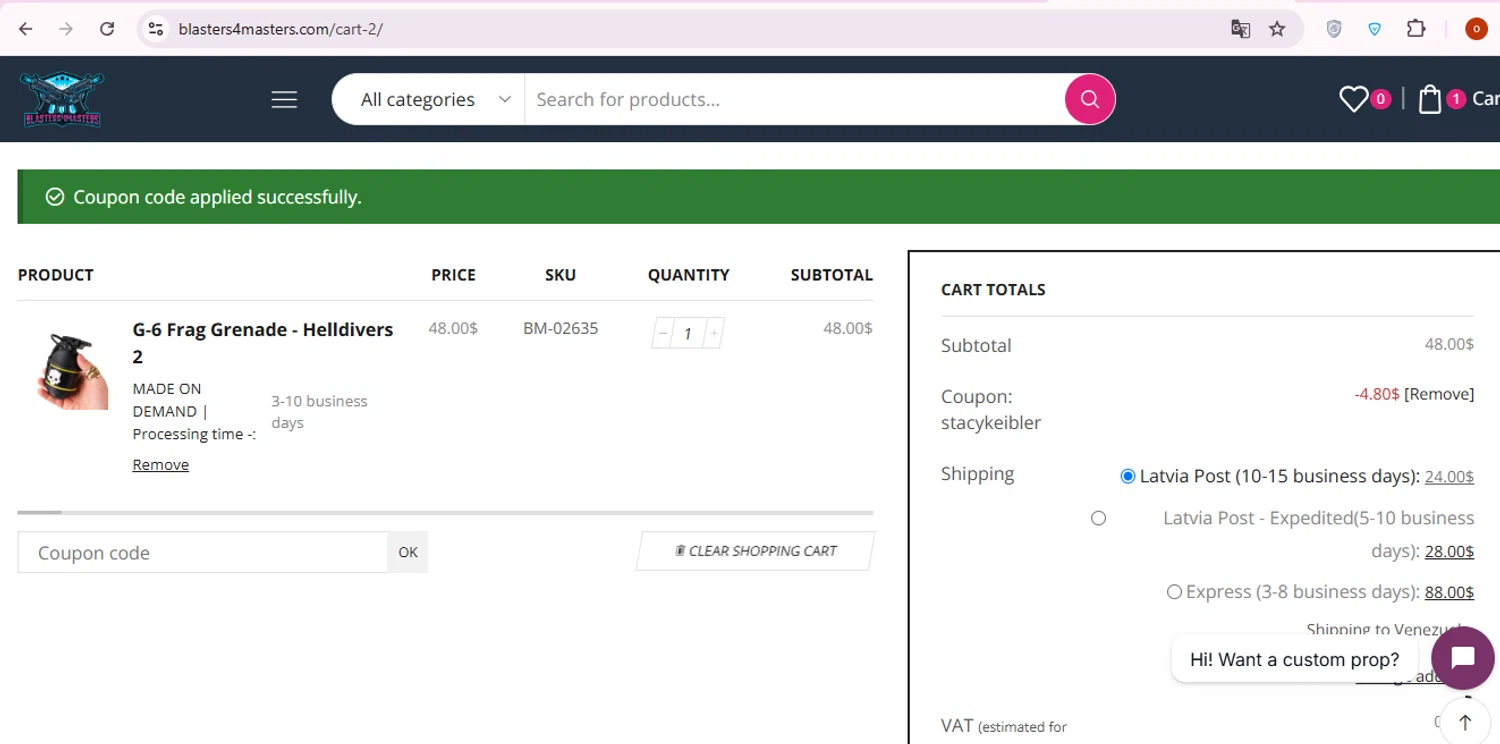This screenshot has height=744, width=1500.
Task: Open the browser profile avatar
Action: click(x=1476, y=29)
